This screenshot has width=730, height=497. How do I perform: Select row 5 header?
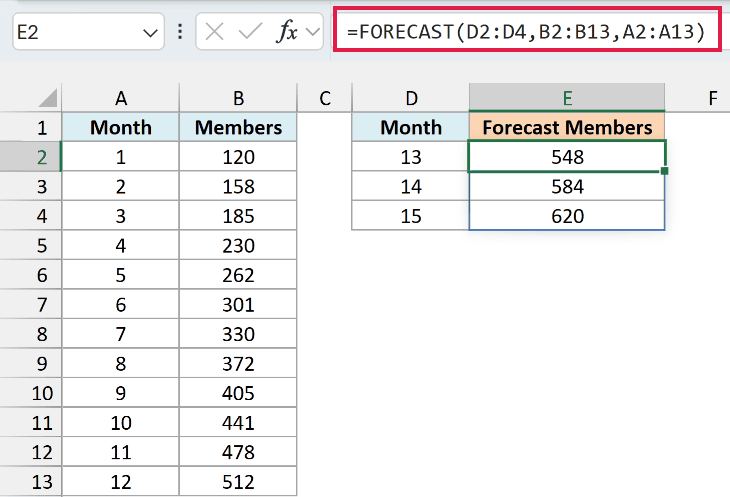[x=31, y=245]
